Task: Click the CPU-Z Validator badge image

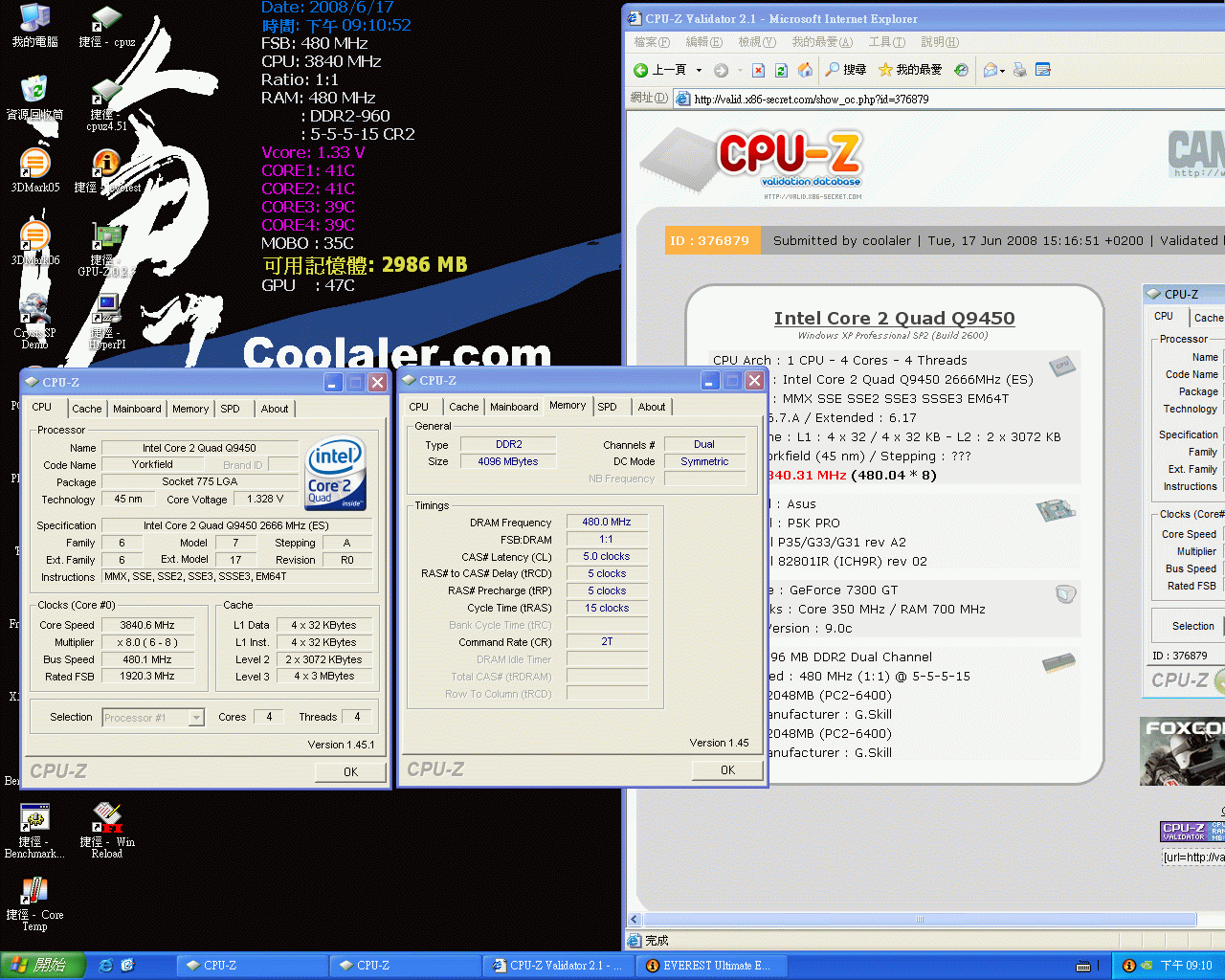Action: pyautogui.click(x=1192, y=832)
